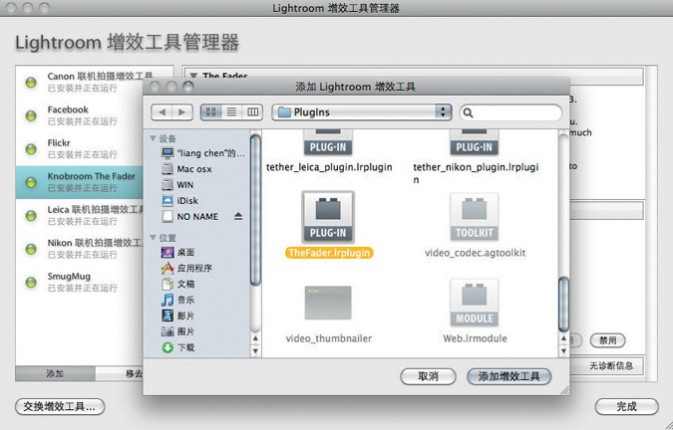Click the Facebook plugin green status light
Image resolution: width=673 pixels, height=430 pixels.
(31, 116)
